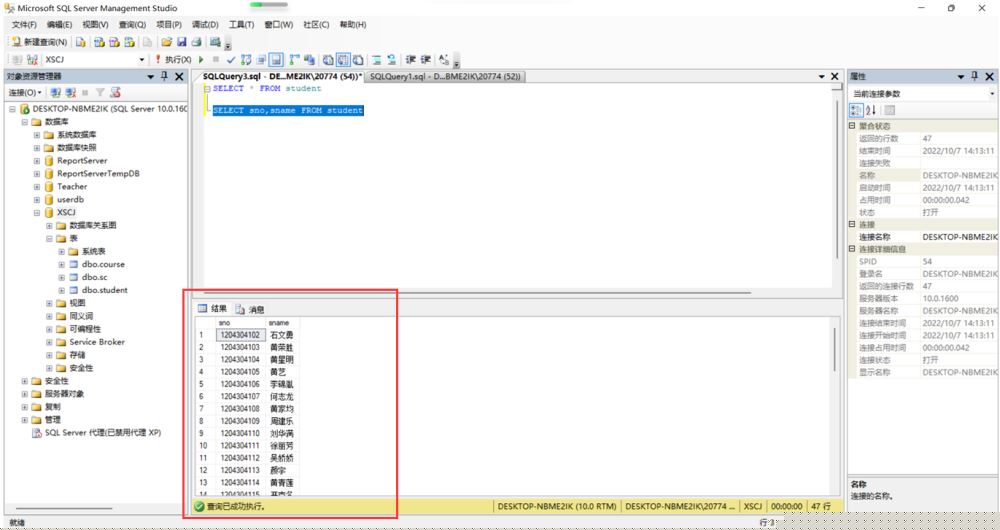1000x530 pixels.
Task: Switch to the 消息 results tab
Action: coord(250,309)
